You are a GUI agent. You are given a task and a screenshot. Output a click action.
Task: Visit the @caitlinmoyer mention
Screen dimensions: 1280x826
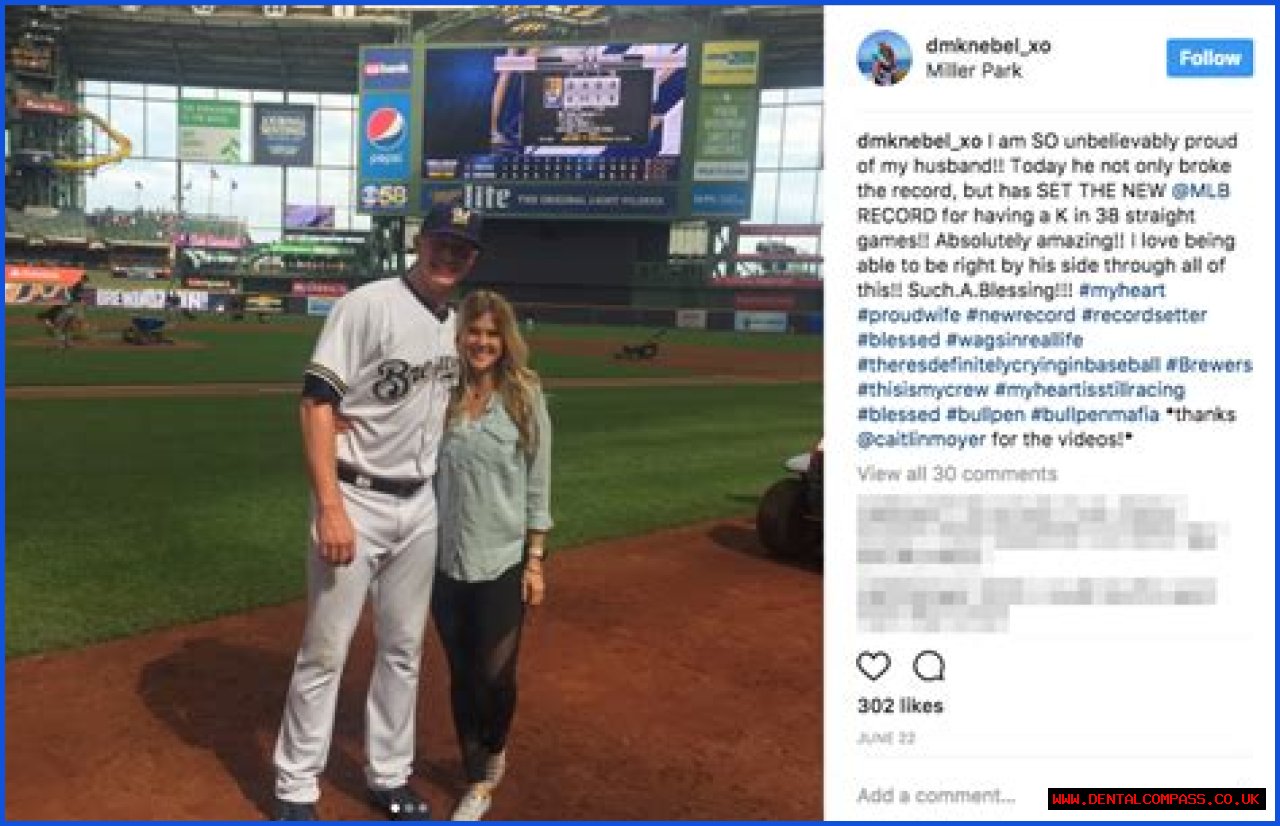921,439
